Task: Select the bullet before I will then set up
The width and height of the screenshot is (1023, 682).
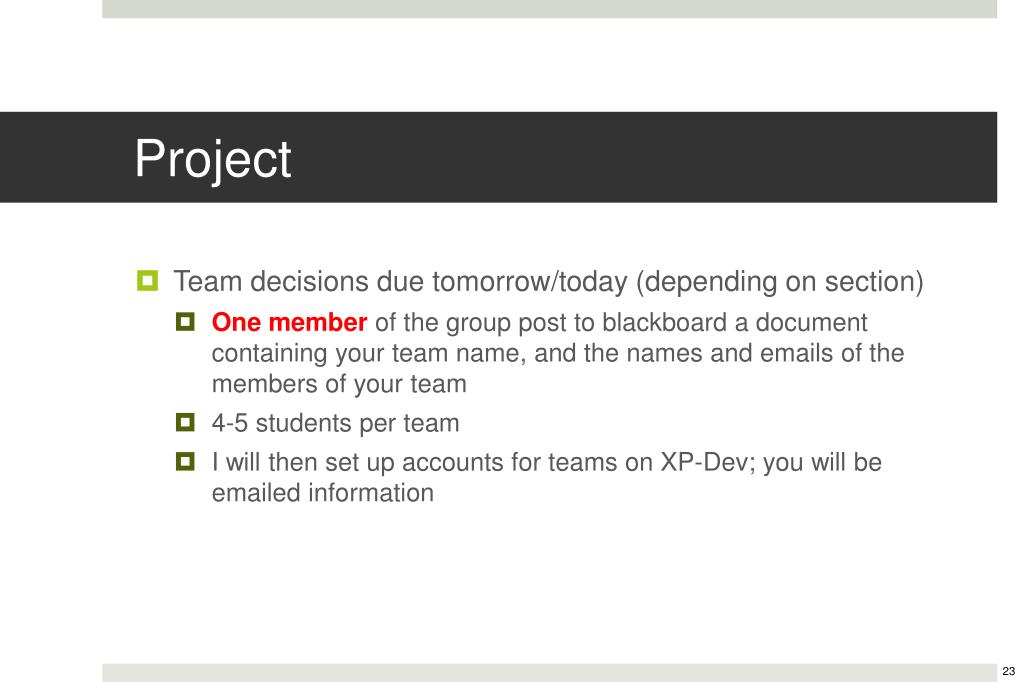Action: [x=185, y=462]
